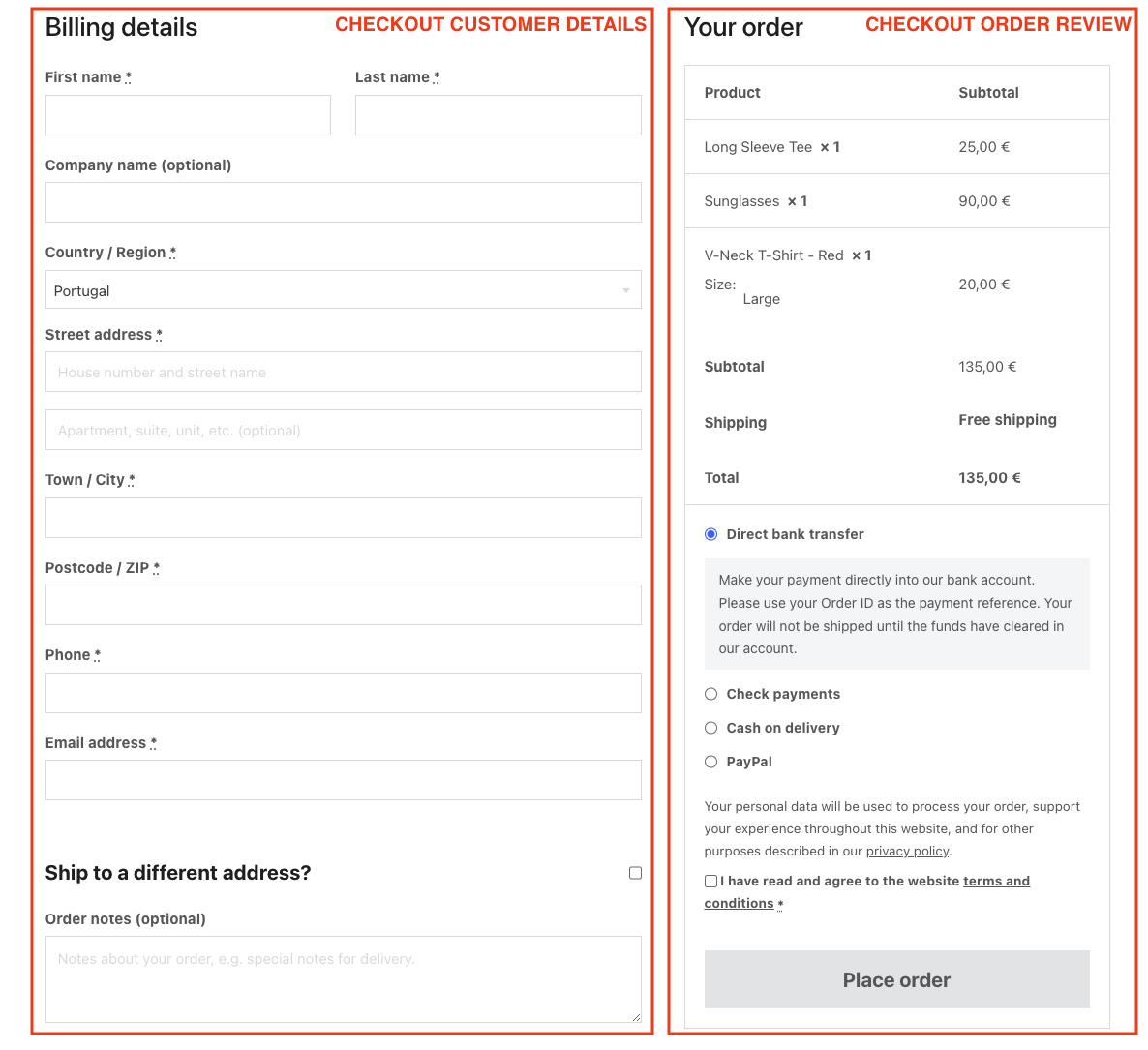Viewport: 1148px width, 1050px height.
Task: Click into the Last name field
Action: coord(498,115)
